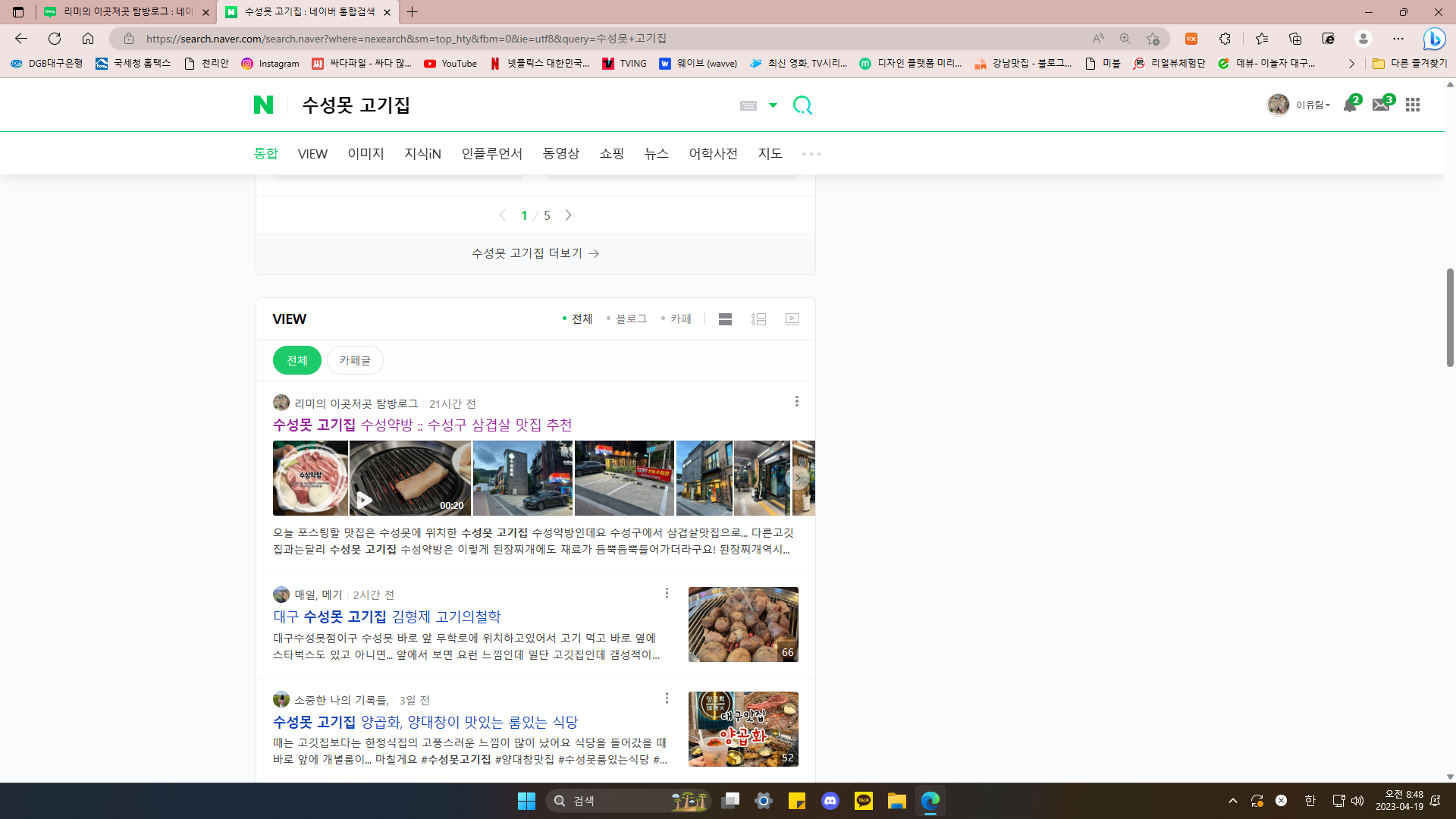
Task: Add this page to favorites star
Action: [x=1153, y=39]
